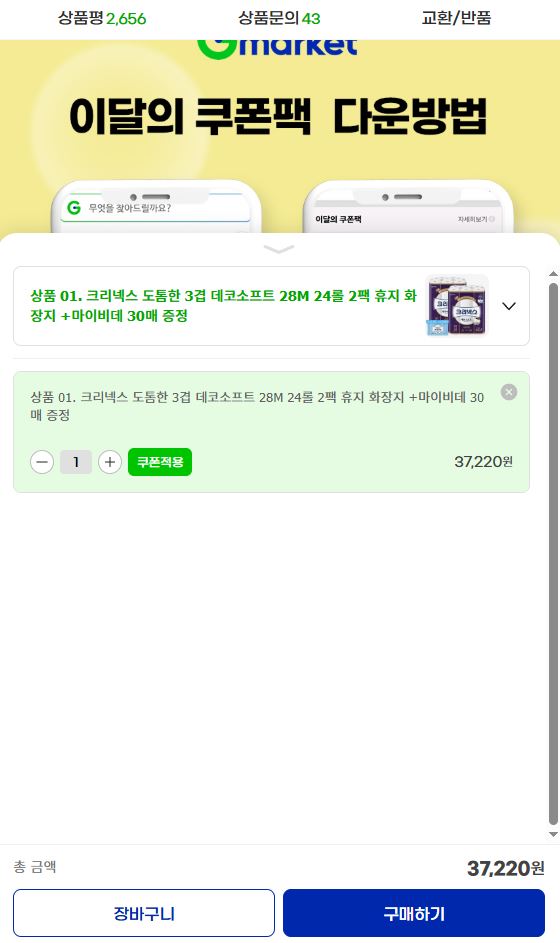The height and width of the screenshot is (943, 560).
Task: Click the 구매하기 purchase button
Action: (x=414, y=913)
